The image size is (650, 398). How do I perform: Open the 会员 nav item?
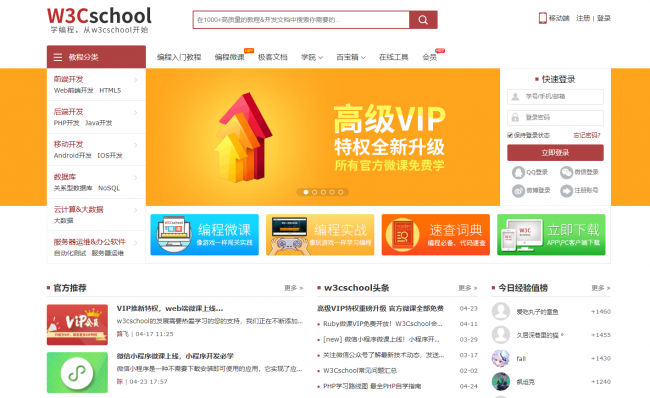(x=429, y=57)
